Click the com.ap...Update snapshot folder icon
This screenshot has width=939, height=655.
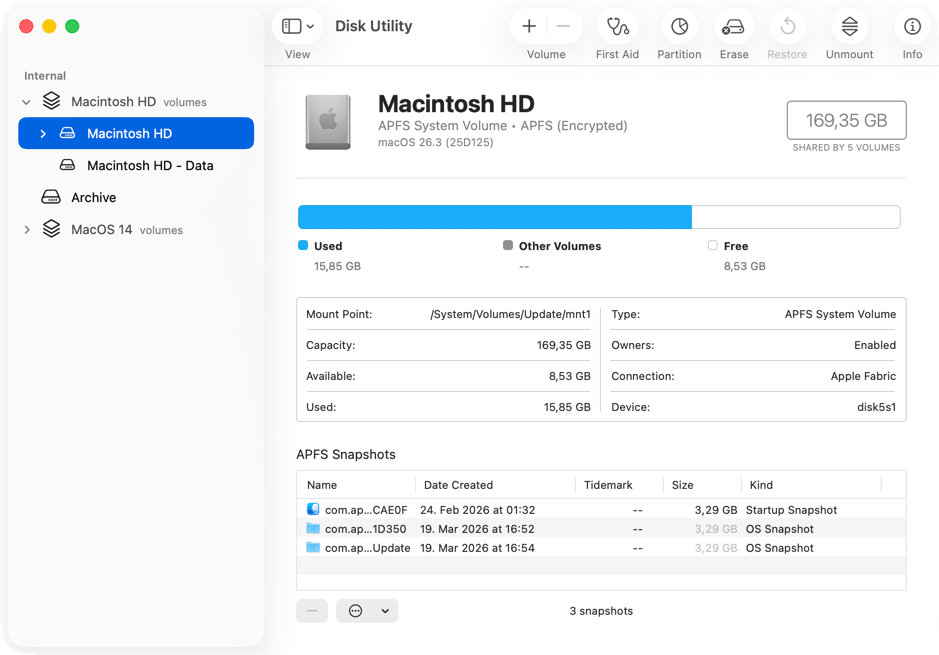point(313,547)
